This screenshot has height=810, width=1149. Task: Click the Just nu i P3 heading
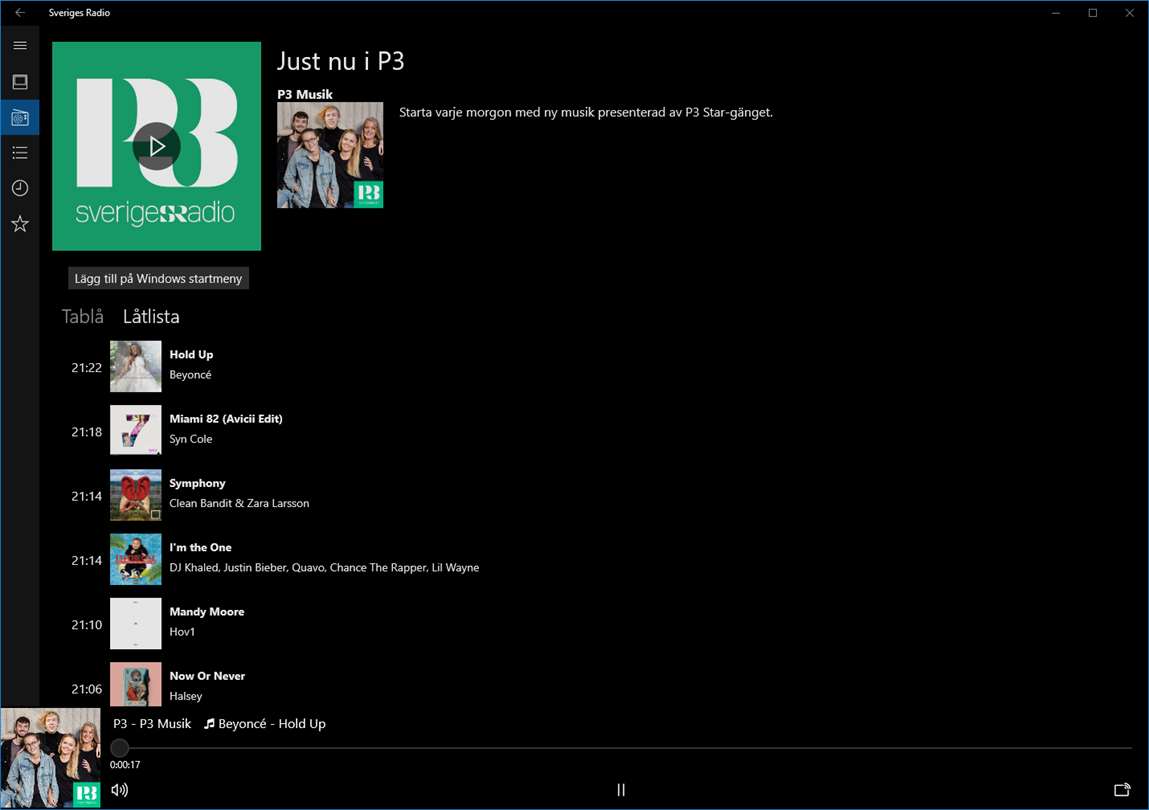341,61
